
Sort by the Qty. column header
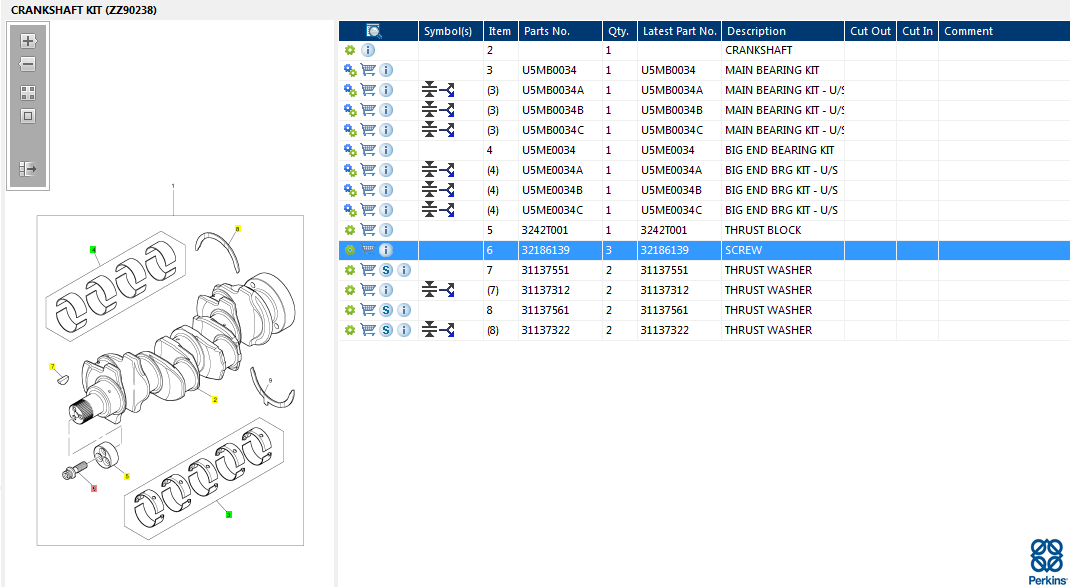[x=618, y=31]
